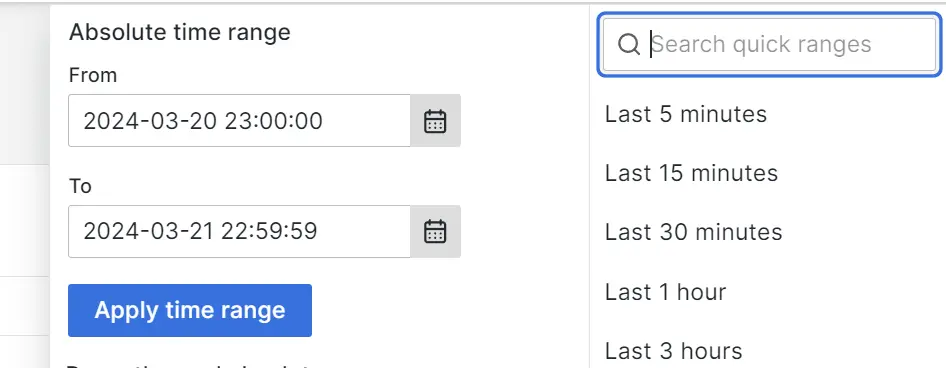Choose the Last 15 minutes quick range
The height and width of the screenshot is (368, 946).
pyautogui.click(x=691, y=173)
